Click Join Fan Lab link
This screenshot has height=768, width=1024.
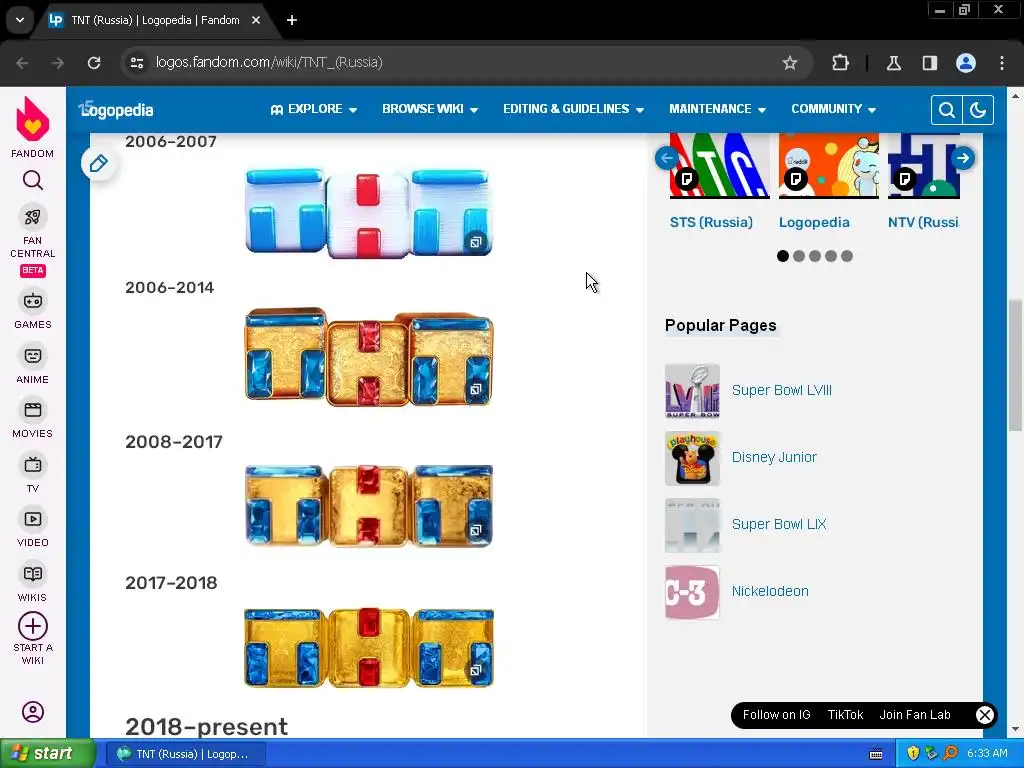915,714
